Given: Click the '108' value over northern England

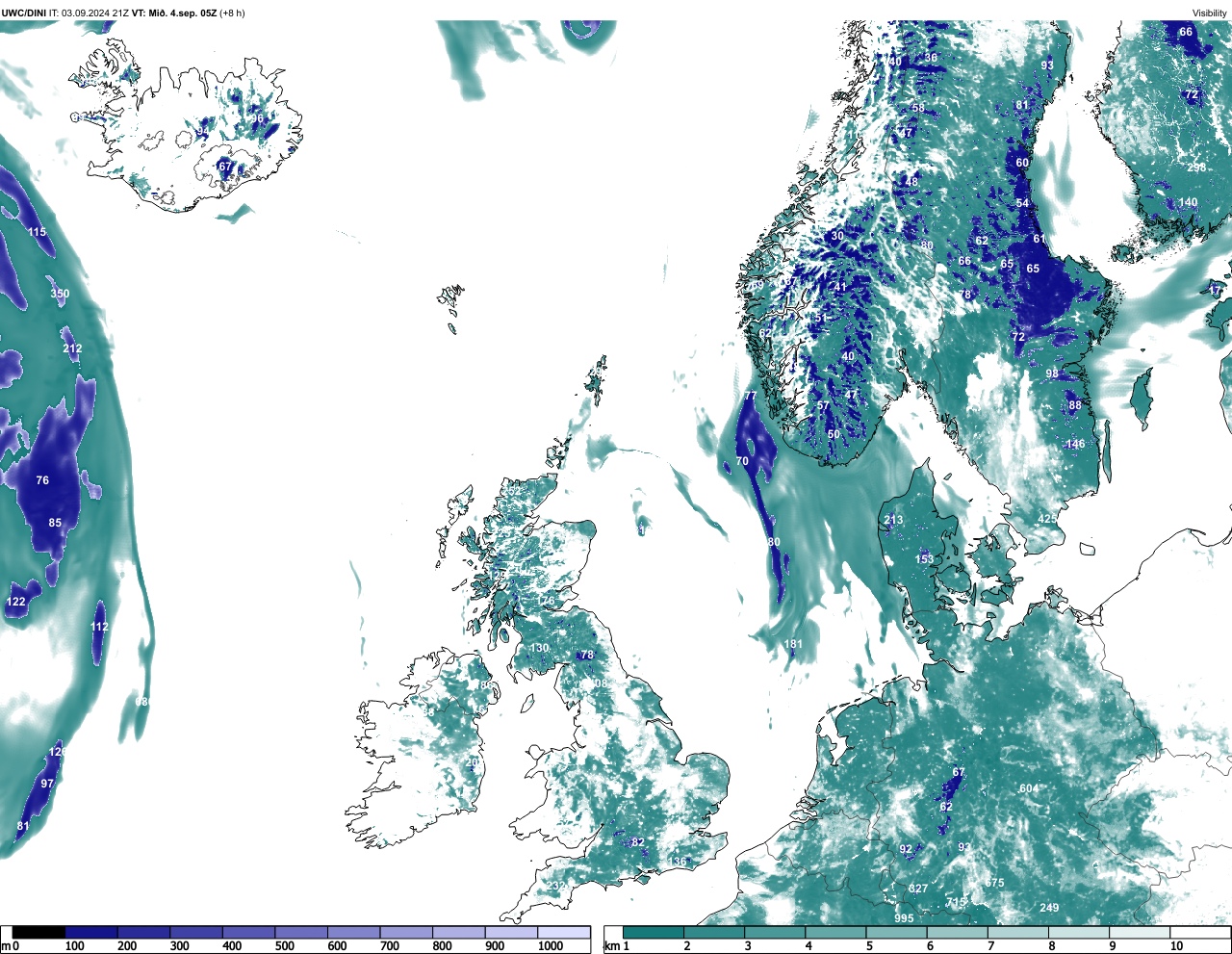Looking at the screenshot, I should tap(599, 684).
